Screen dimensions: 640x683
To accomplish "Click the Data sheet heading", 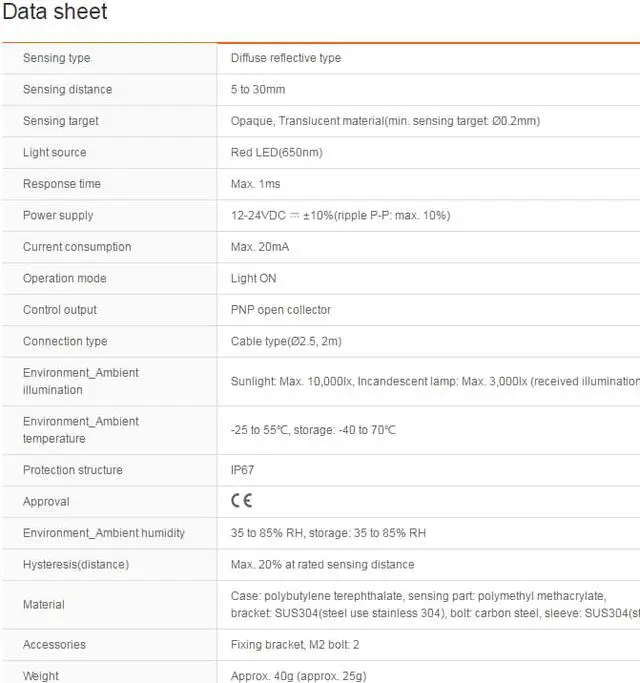I will (55, 13).
